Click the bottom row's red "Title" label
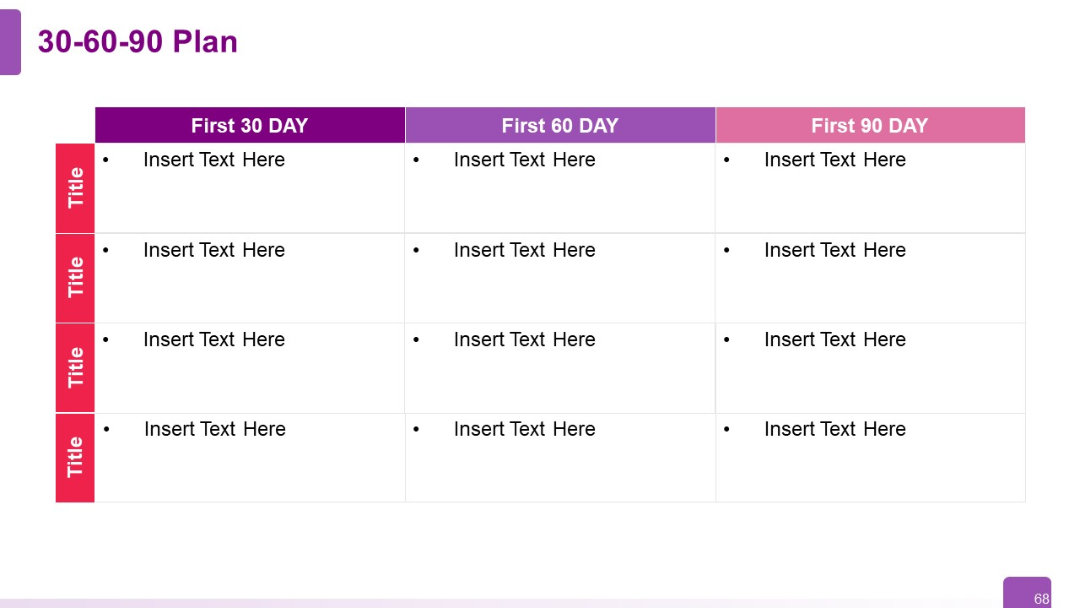The image size is (1080, 608). 75,457
